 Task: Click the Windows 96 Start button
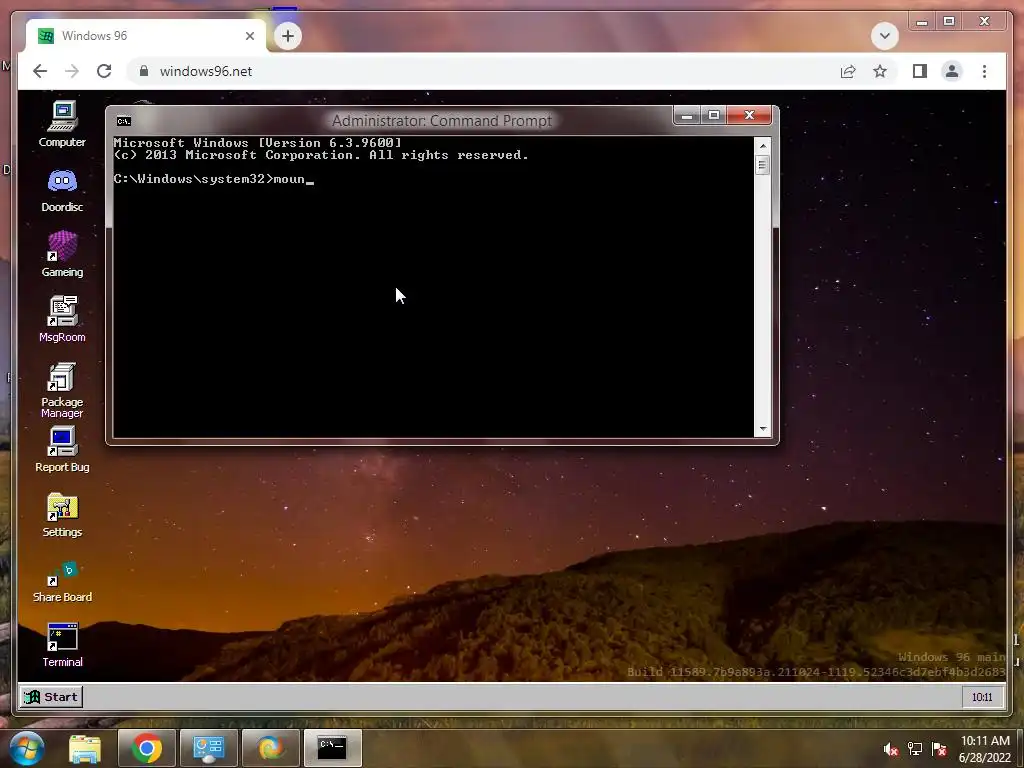click(51, 697)
